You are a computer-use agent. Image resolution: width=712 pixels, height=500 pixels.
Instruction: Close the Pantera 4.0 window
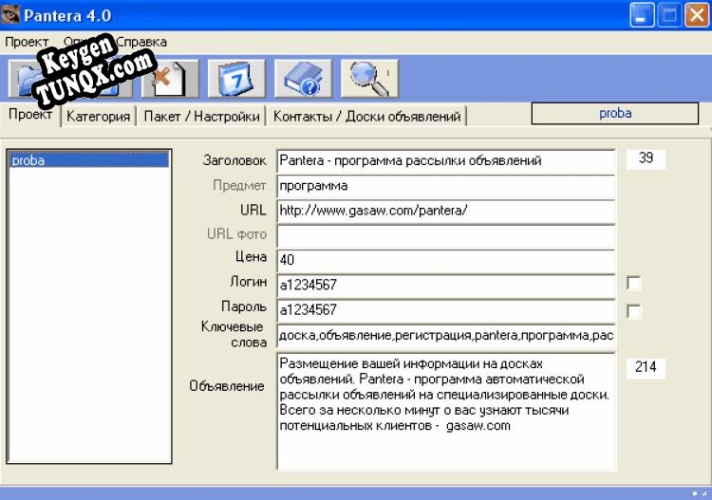coord(697,15)
